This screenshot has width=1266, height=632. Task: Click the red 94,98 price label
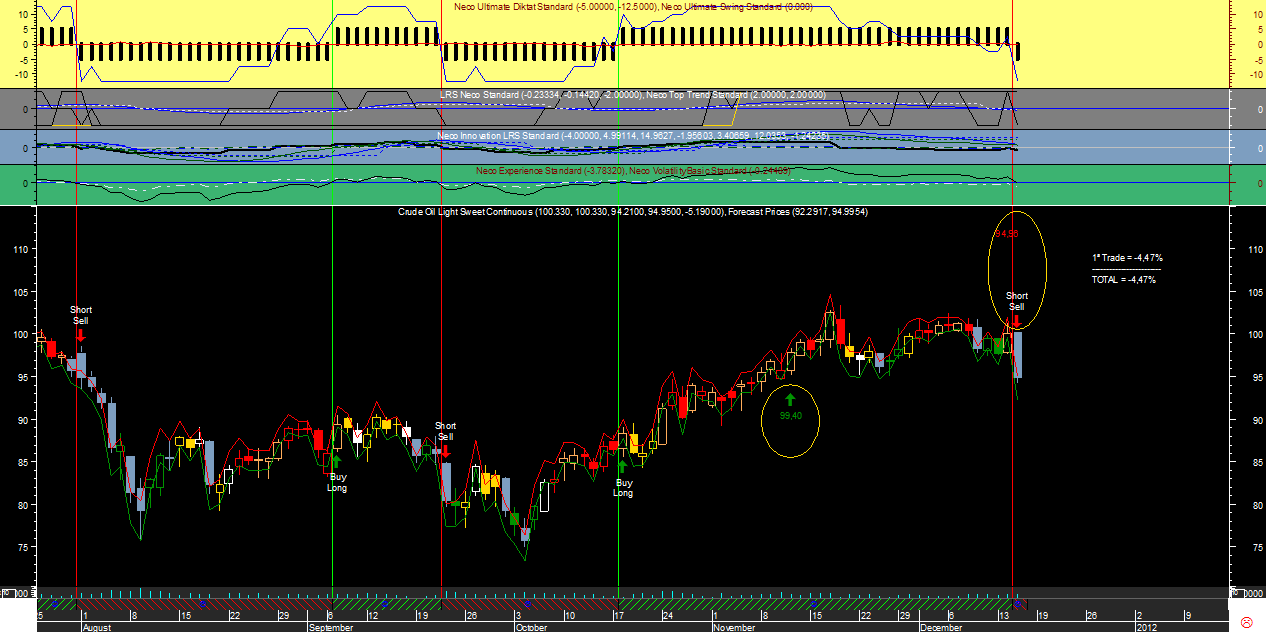[x=1006, y=233]
